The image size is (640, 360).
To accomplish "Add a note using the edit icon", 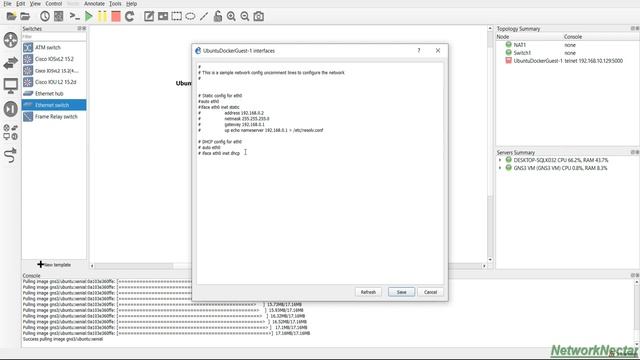I will pyautogui.click(x=149, y=16).
